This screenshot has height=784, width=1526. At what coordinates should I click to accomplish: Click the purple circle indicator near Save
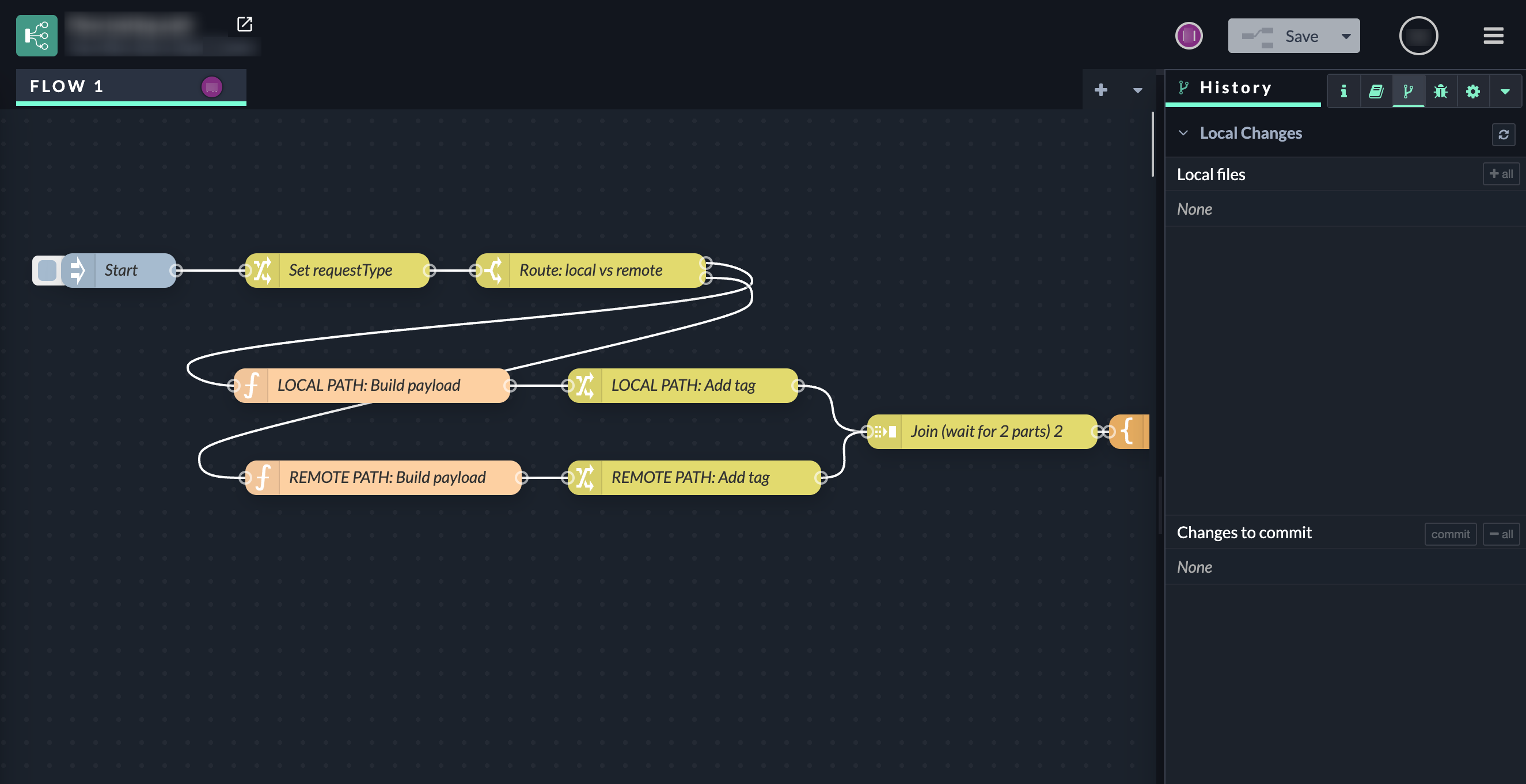[x=1189, y=36]
